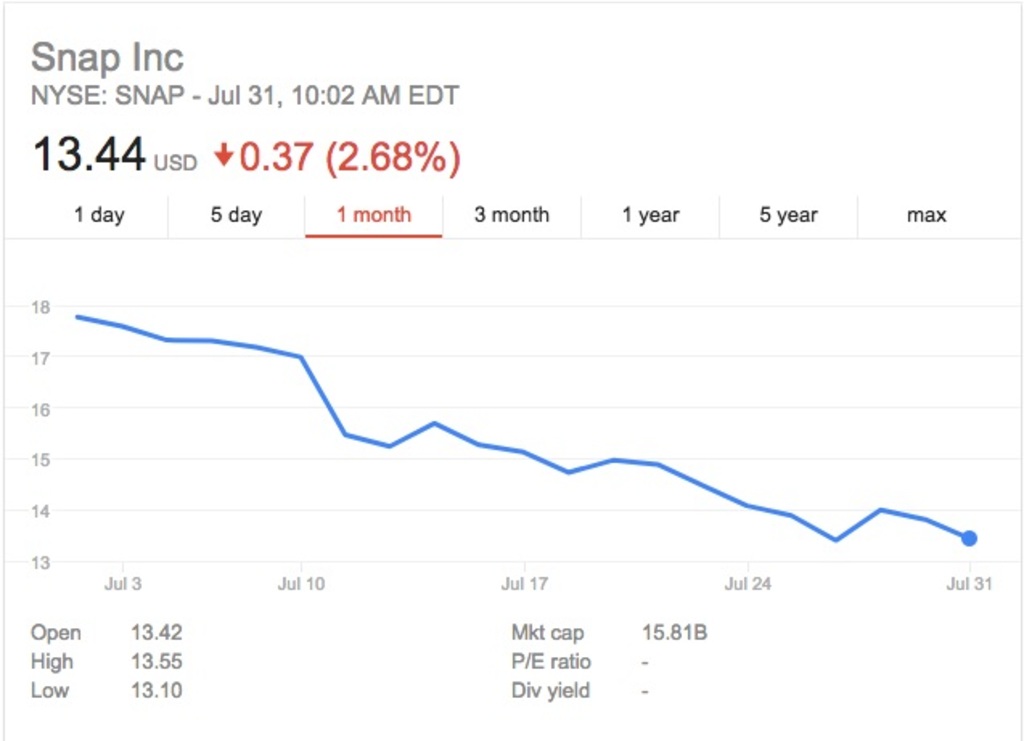
Task: Click the Low value 13.10
Action: pyautogui.click(x=160, y=690)
